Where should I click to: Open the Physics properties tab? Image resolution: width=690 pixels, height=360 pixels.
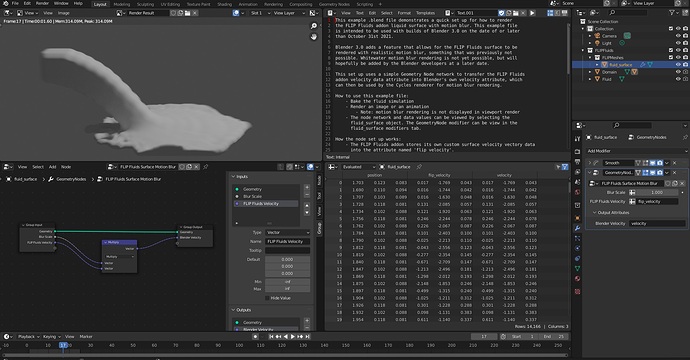tap(577, 248)
